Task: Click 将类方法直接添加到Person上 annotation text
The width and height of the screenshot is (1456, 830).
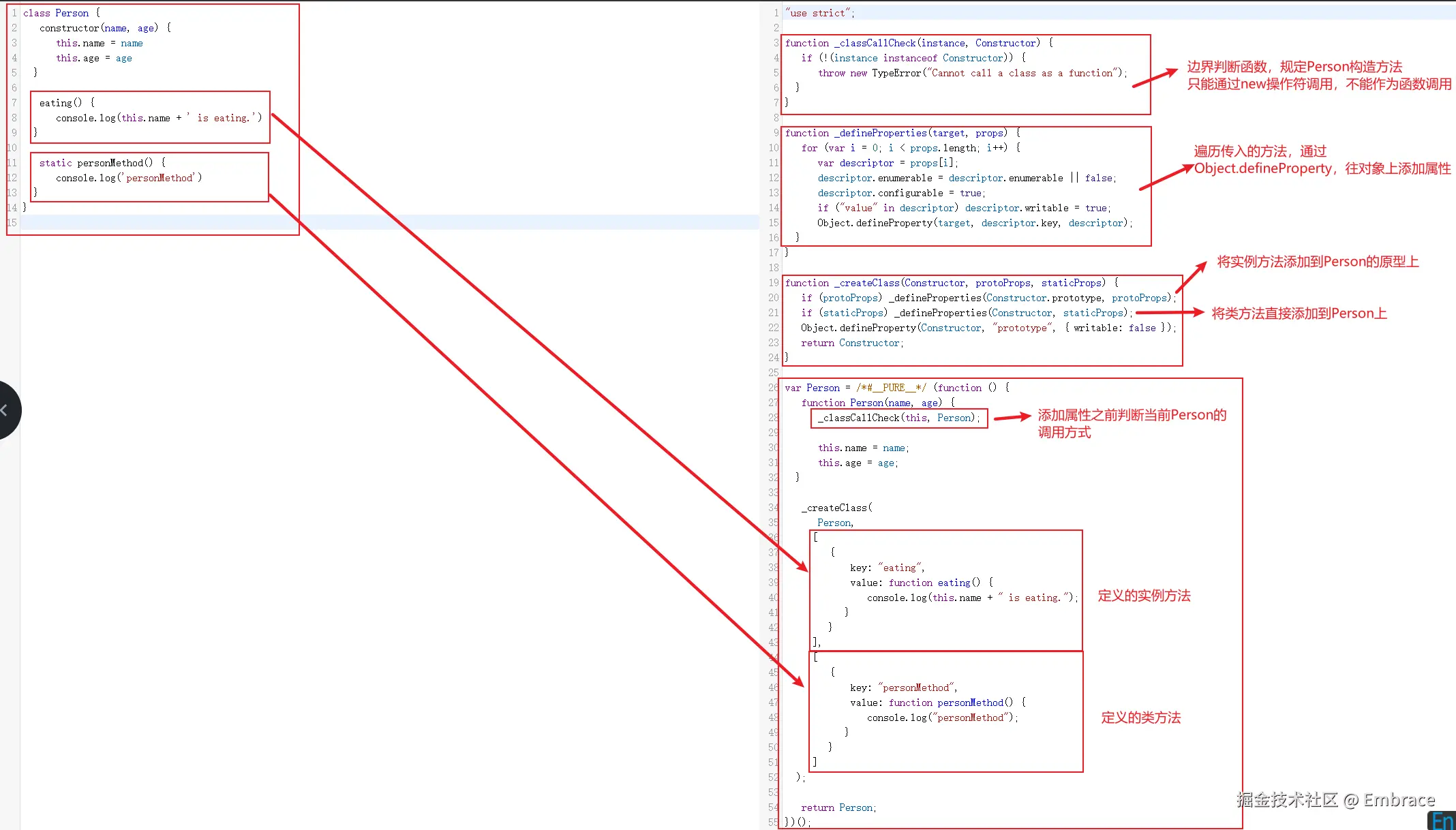Action: (1299, 313)
